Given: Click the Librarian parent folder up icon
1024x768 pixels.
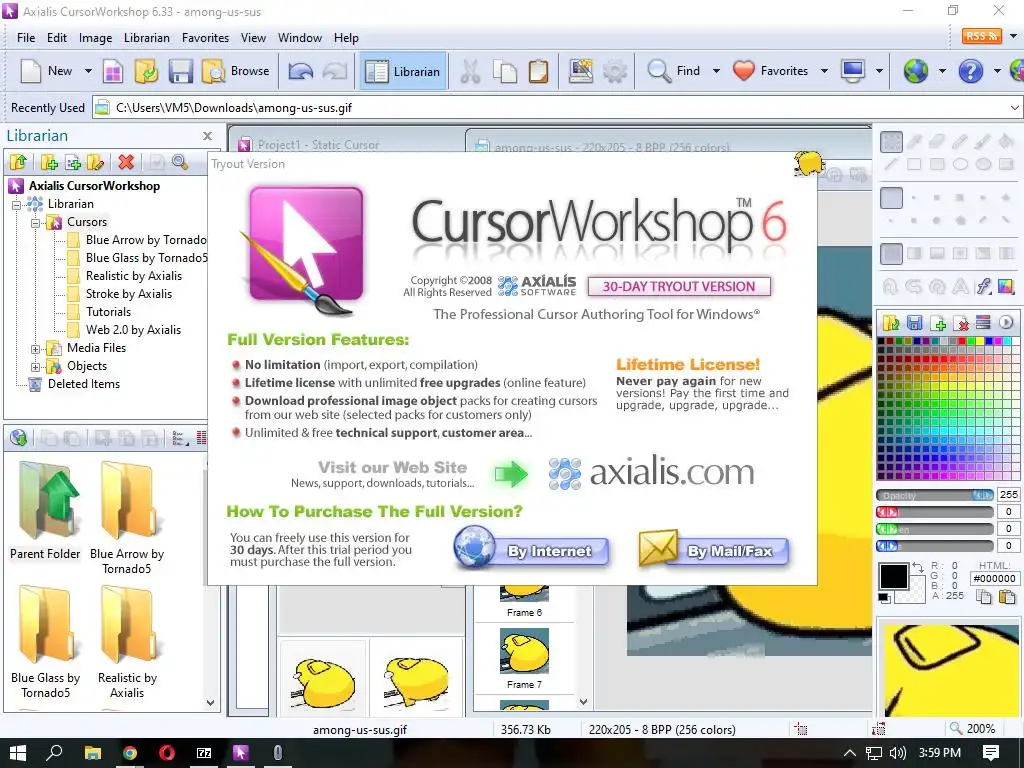Looking at the screenshot, I should pos(19,162).
